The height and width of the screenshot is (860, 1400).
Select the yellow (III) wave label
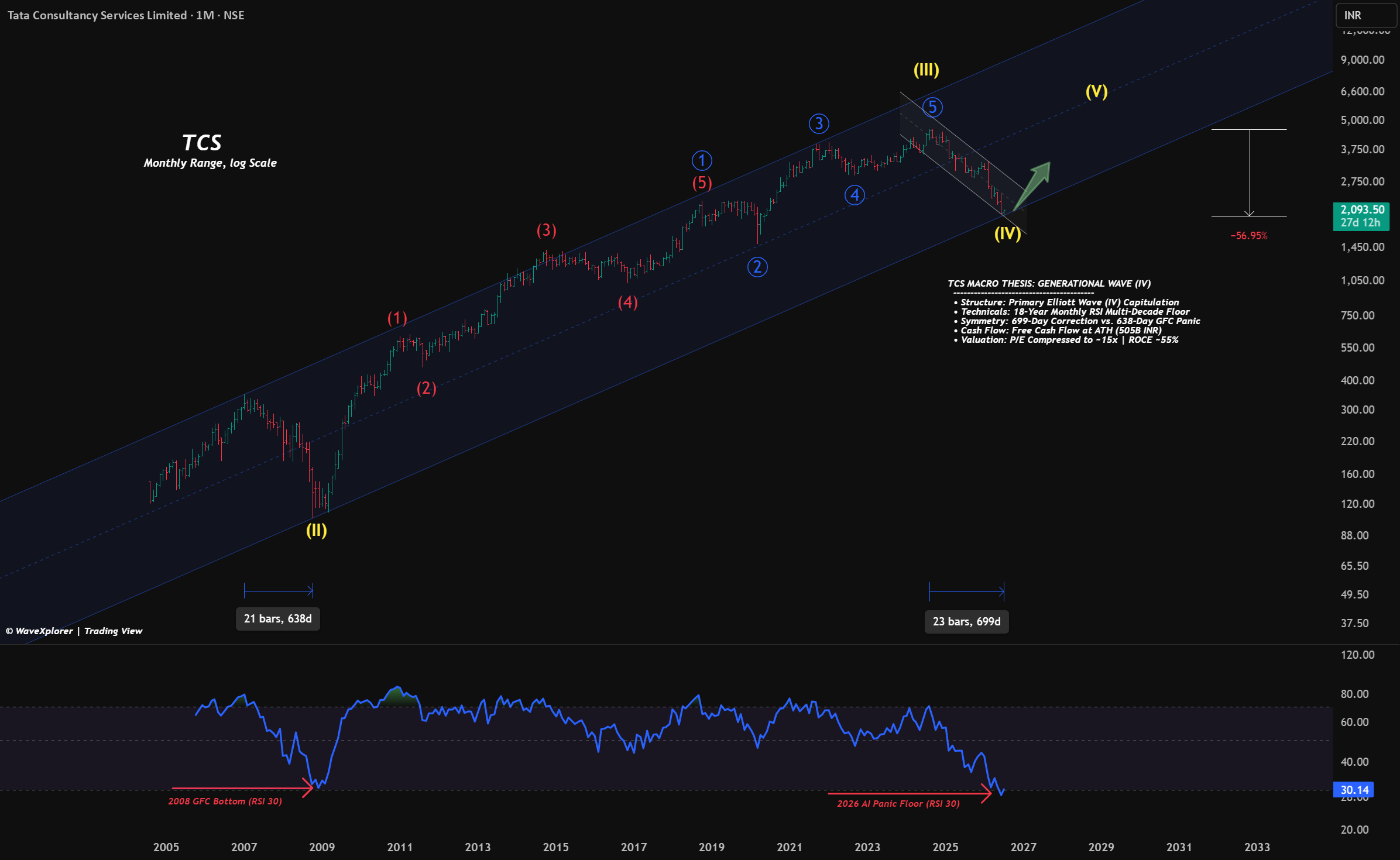pos(926,70)
